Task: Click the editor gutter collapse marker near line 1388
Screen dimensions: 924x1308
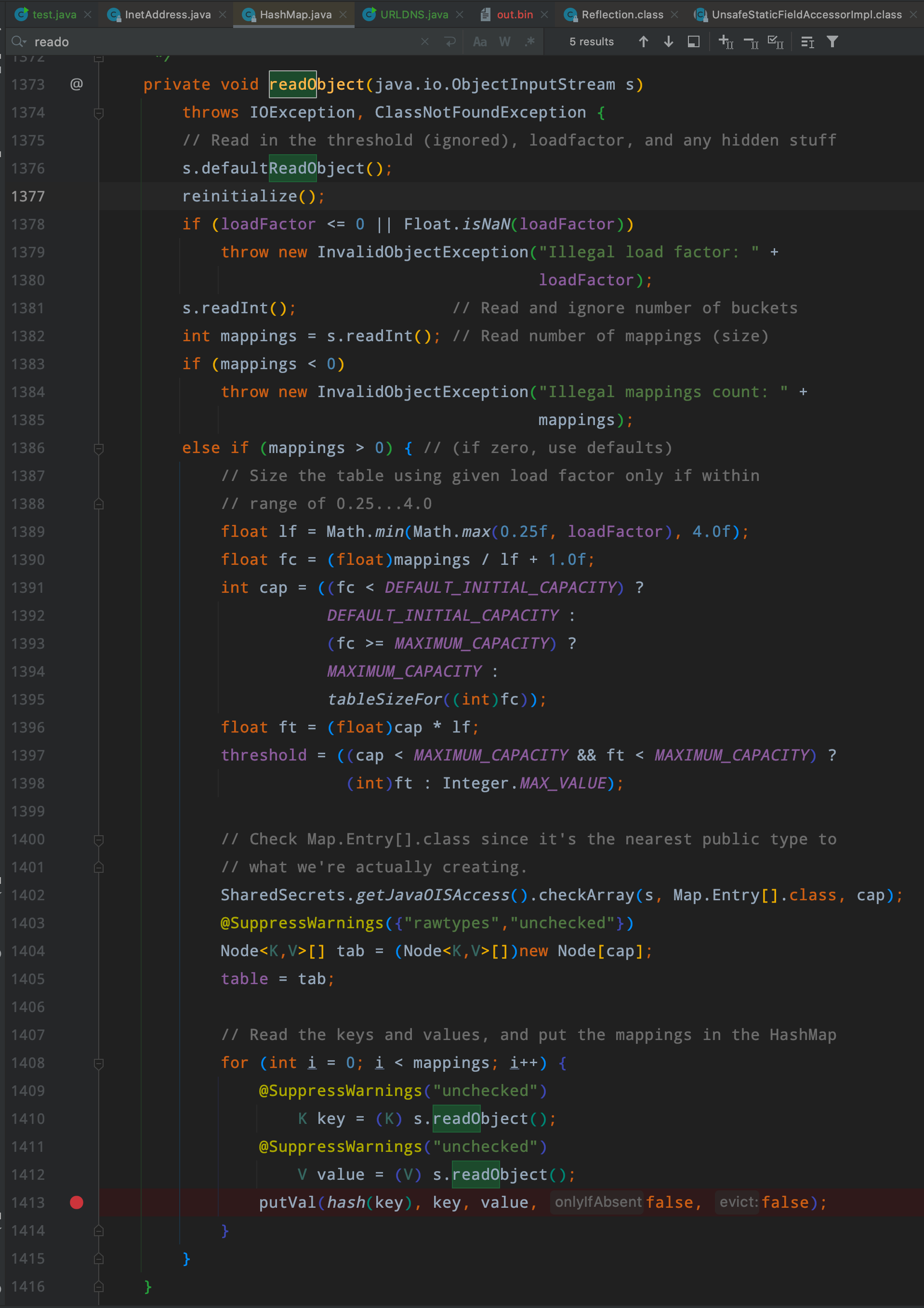Action: coord(98,504)
